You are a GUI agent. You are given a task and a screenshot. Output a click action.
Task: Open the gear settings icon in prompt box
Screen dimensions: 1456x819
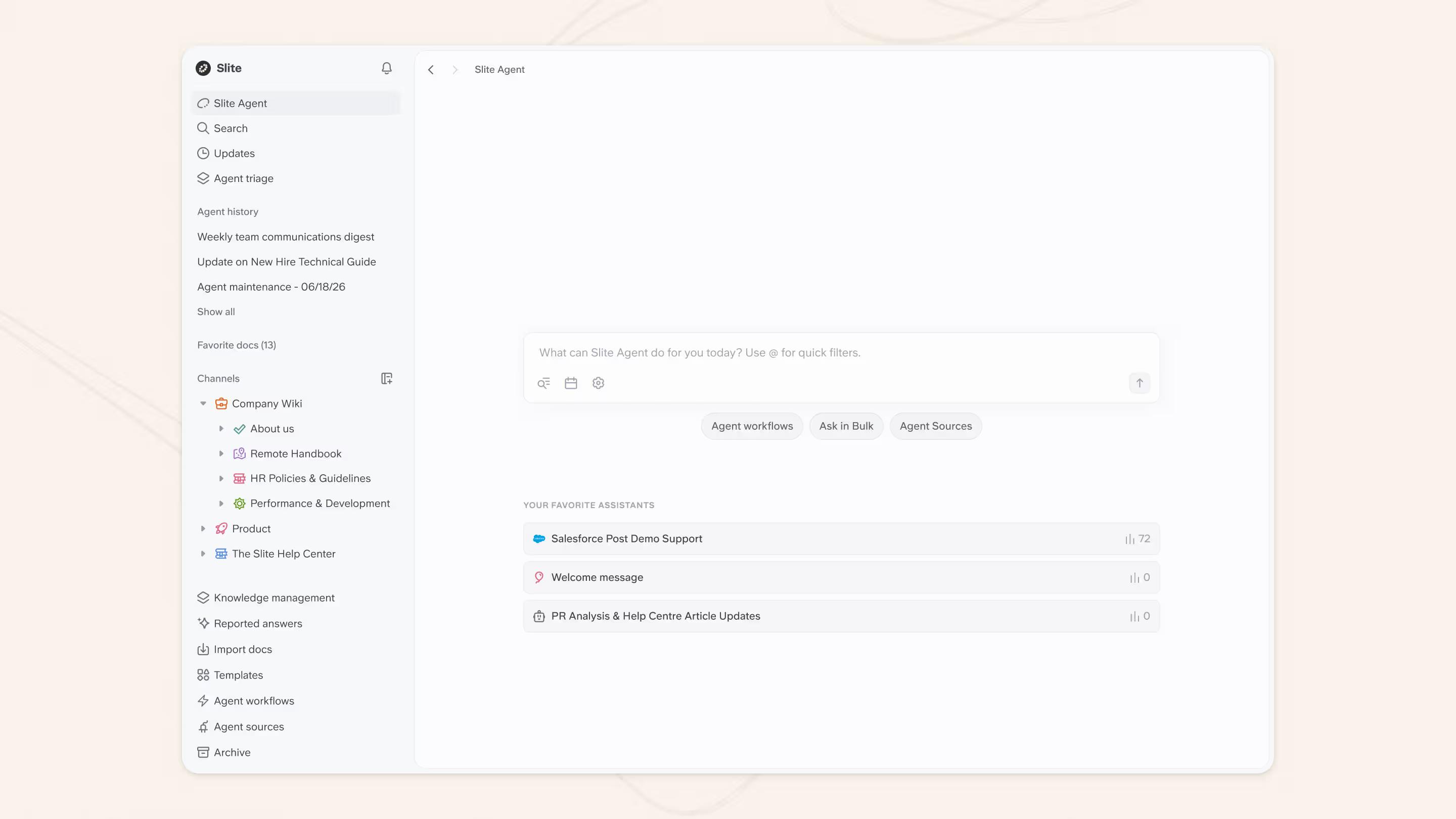point(599,383)
